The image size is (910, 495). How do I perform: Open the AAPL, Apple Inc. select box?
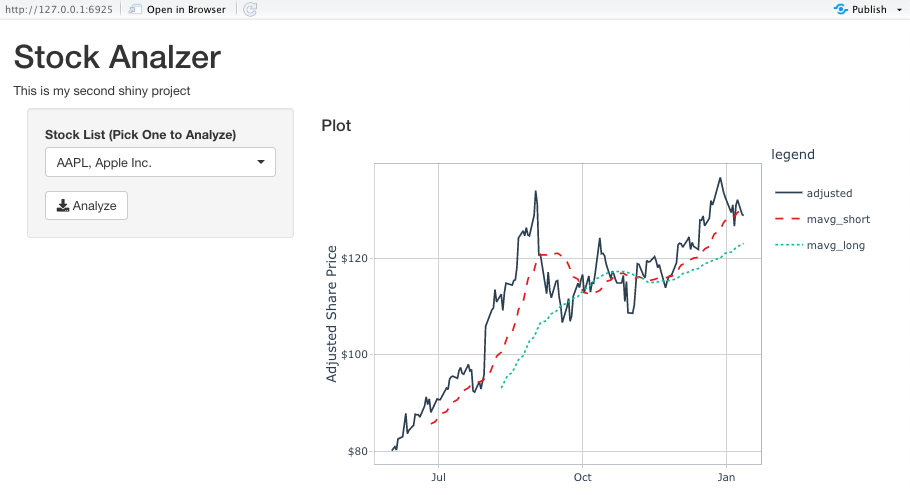[160, 162]
